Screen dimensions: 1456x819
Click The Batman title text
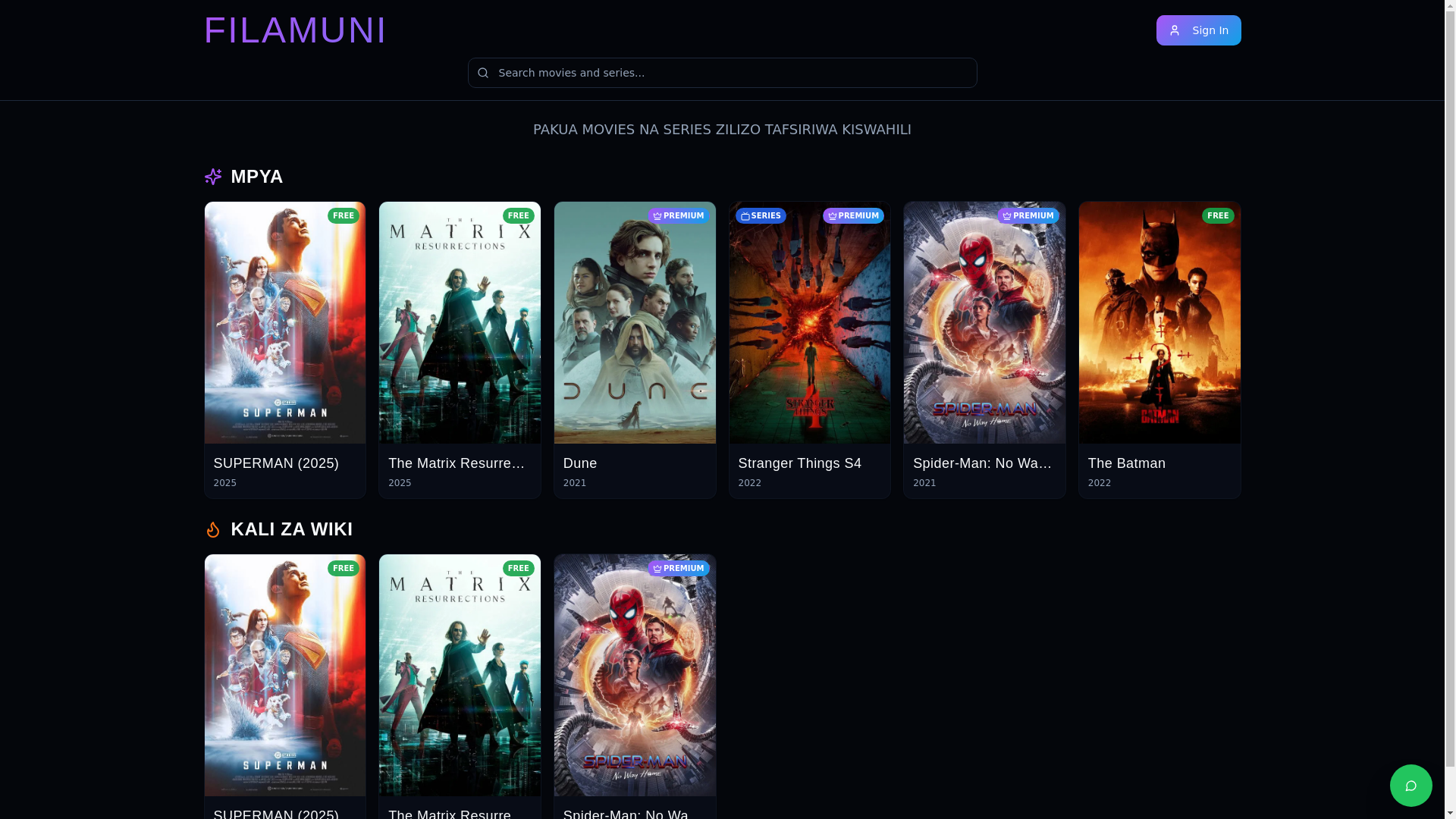click(x=1127, y=463)
